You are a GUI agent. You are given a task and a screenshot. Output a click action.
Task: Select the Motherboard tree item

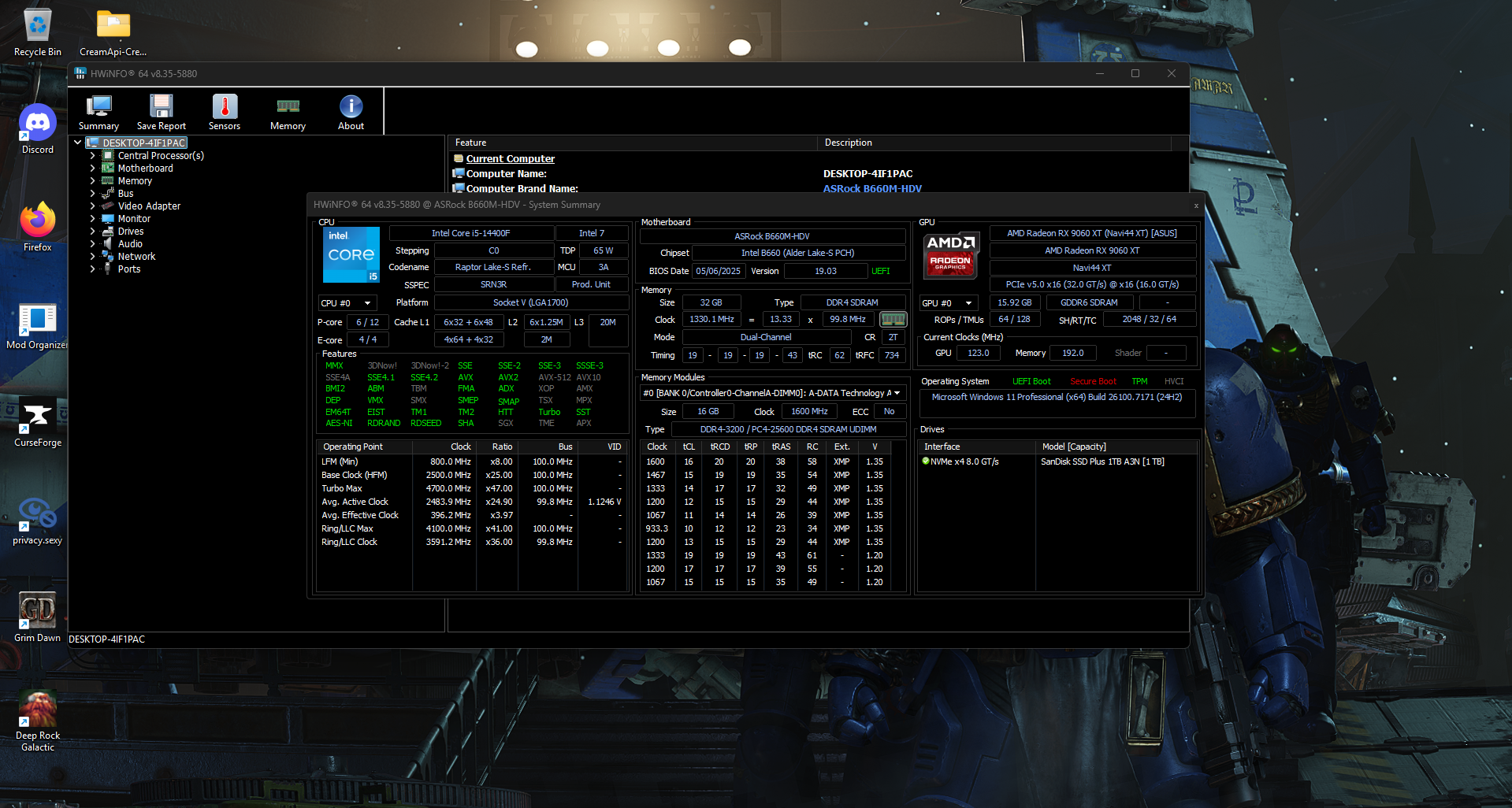pyautogui.click(x=146, y=168)
